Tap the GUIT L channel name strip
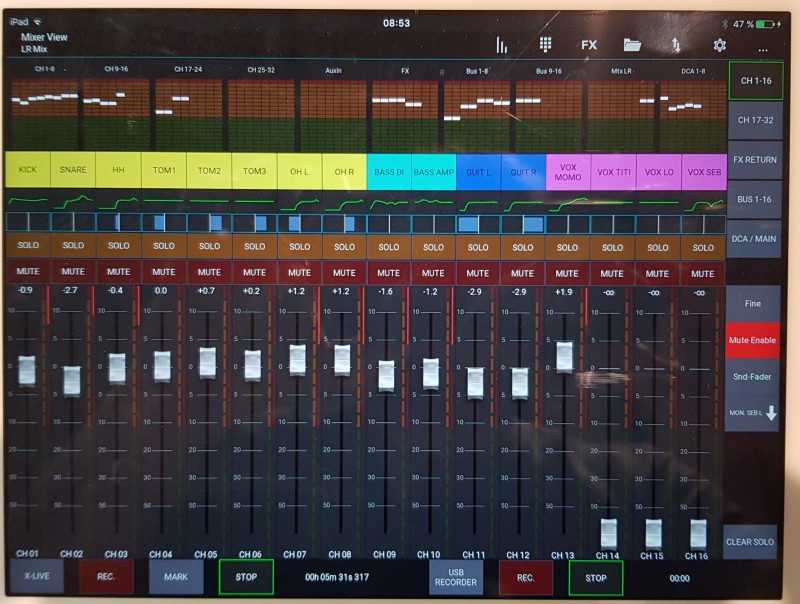 point(478,171)
